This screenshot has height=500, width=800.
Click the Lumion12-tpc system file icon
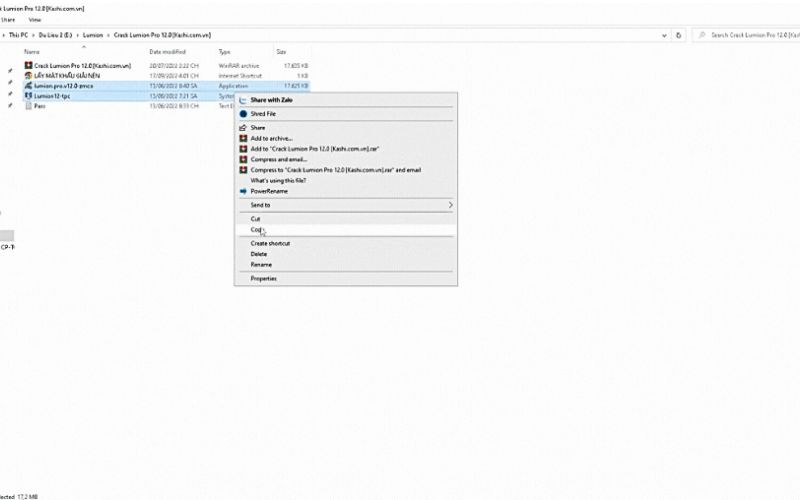(x=28, y=96)
